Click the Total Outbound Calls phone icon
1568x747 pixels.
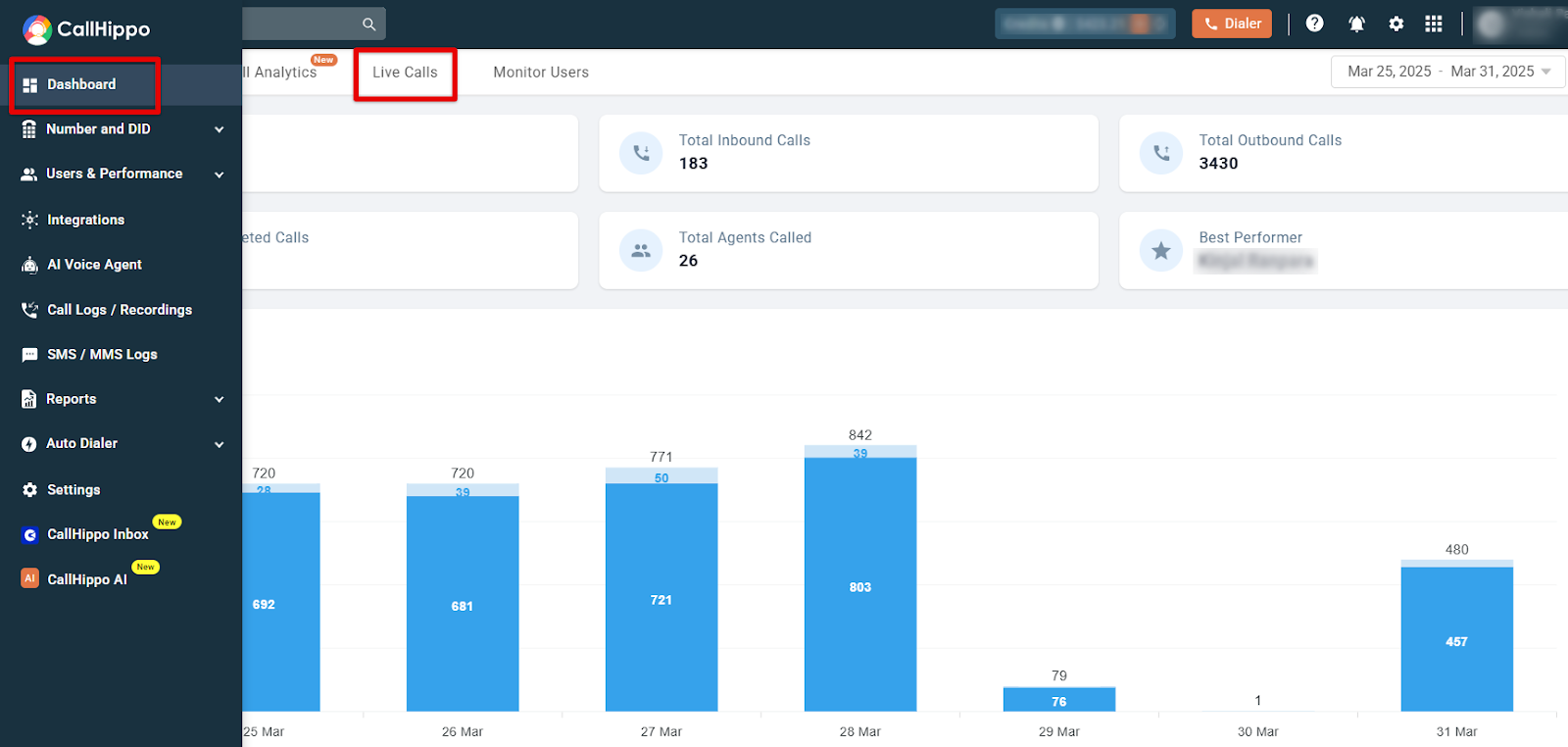pos(1161,153)
